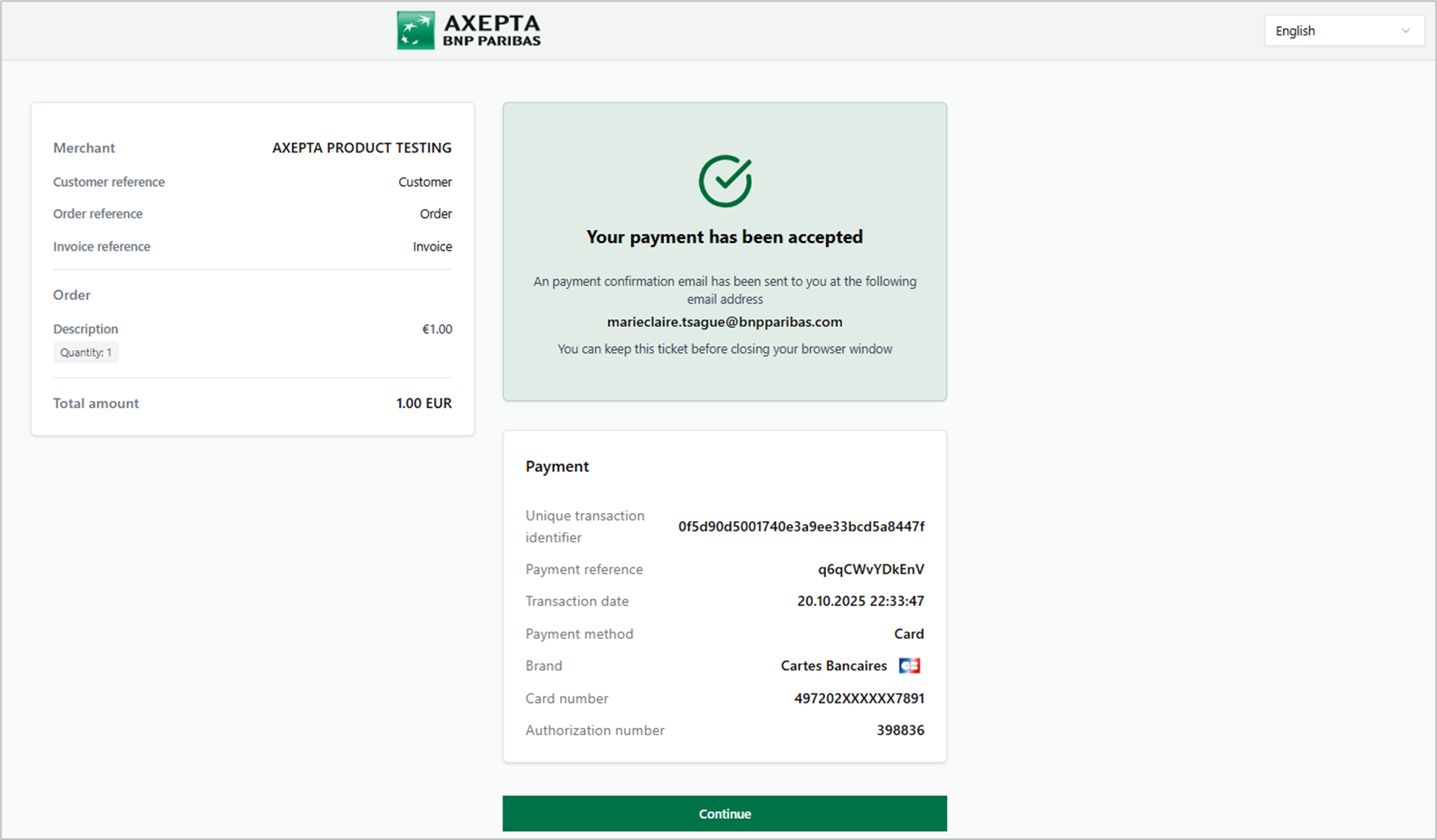
Task: Click the Total amount 1.00 EUR value
Action: click(x=423, y=403)
